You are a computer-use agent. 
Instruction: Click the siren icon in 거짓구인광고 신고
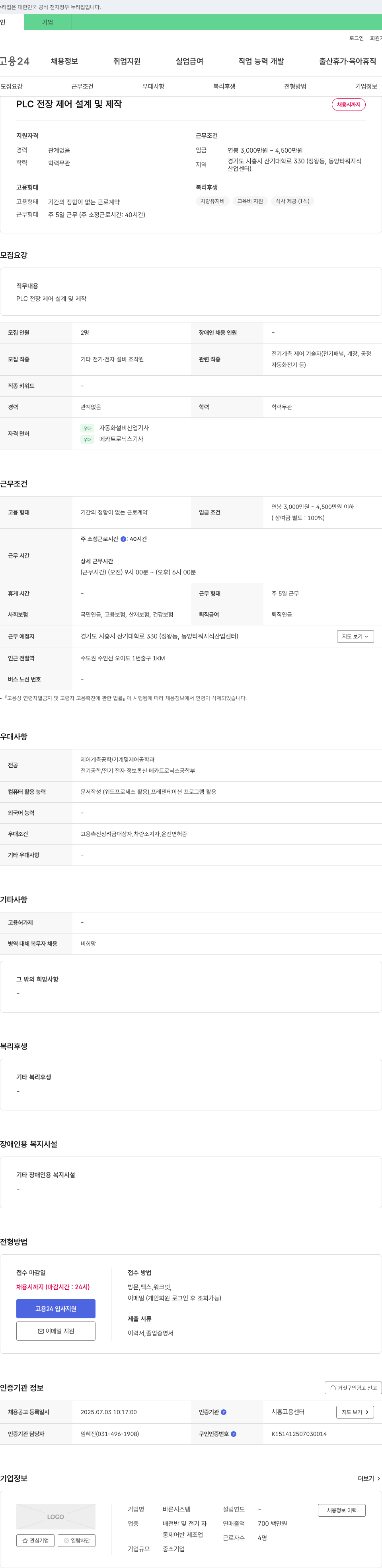click(333, 1387)
